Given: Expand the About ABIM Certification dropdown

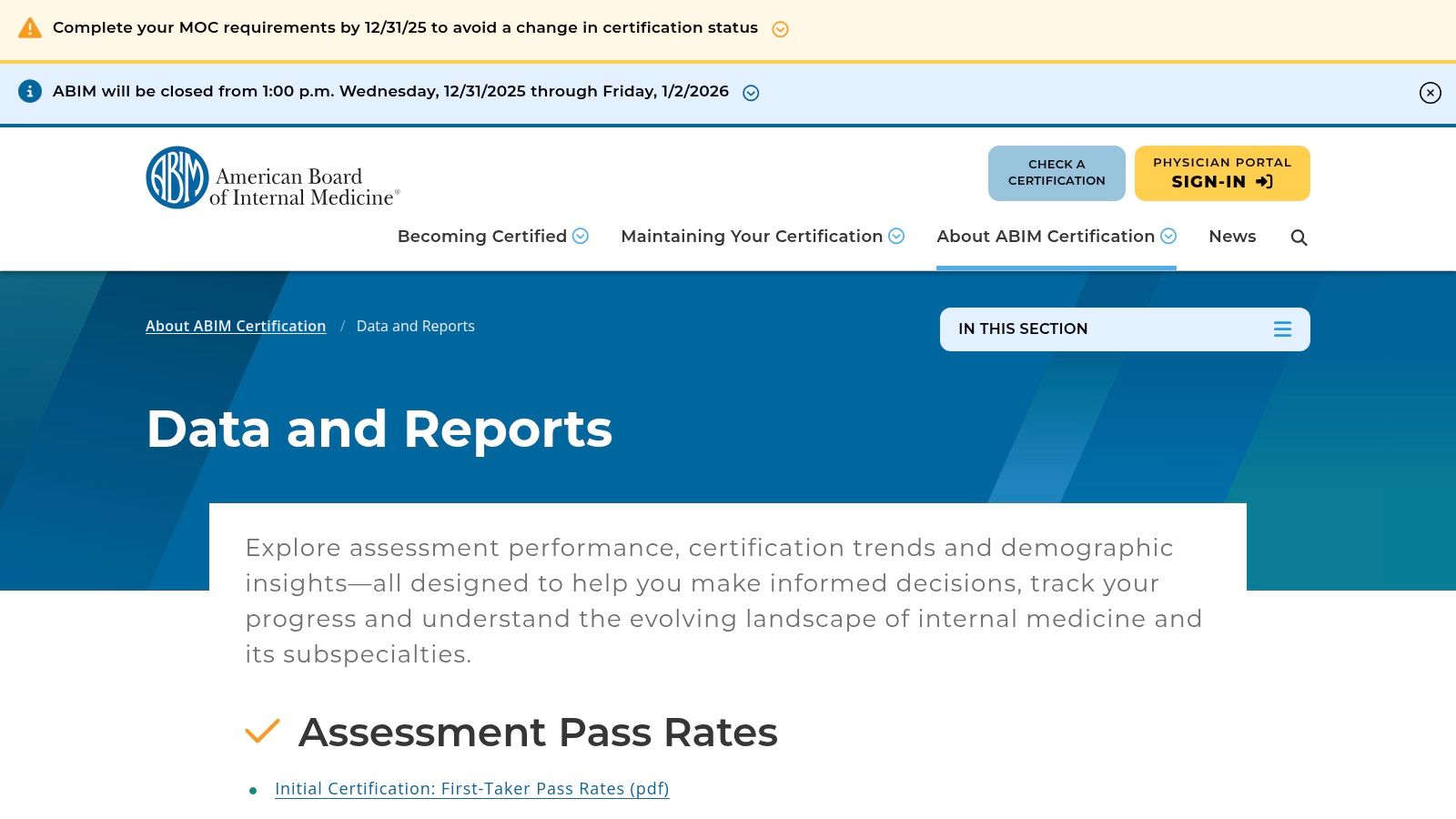Looking at the screenshot, I should click(1168, 237).
